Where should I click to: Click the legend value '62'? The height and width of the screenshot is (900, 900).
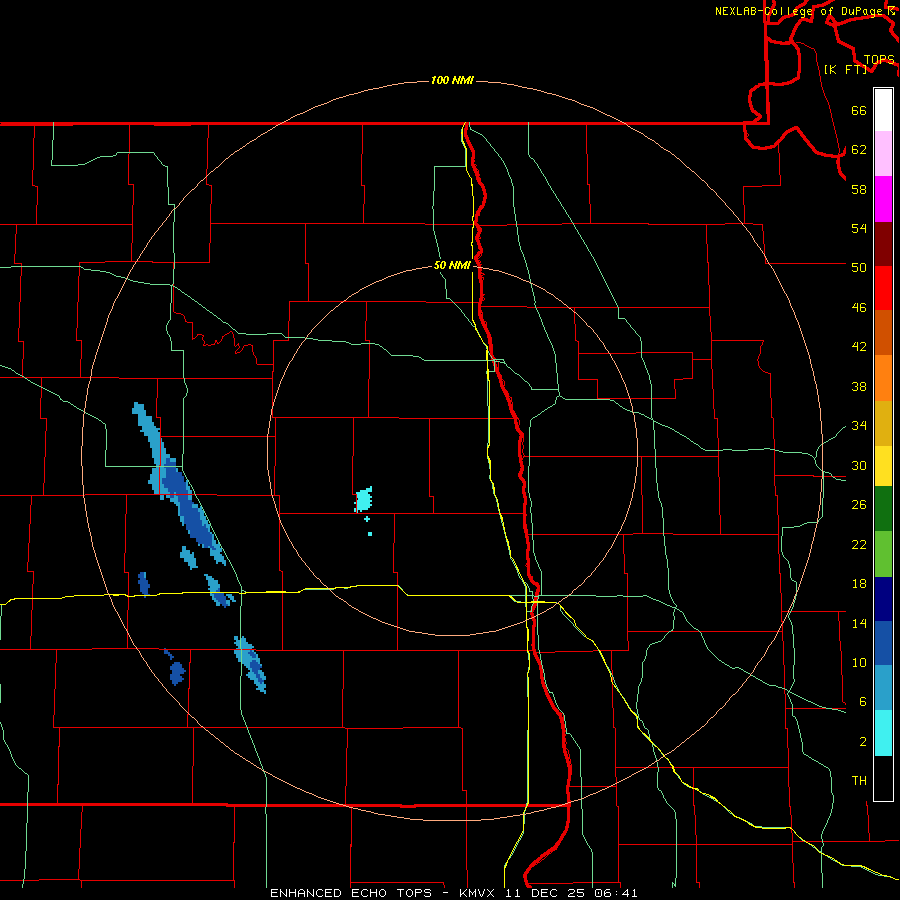[859, 150]
